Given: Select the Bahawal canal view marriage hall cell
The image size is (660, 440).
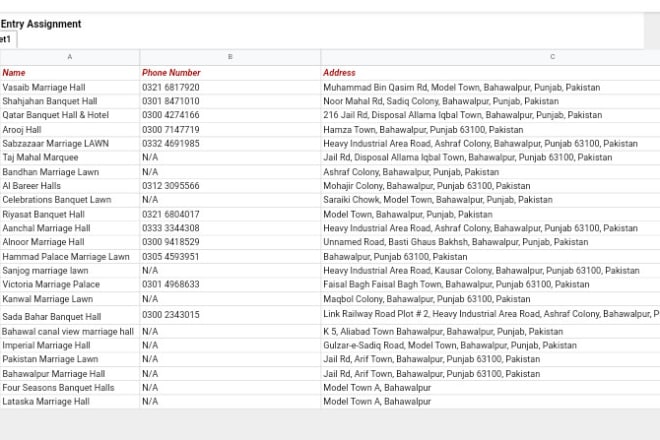Looking at the screenshot, I should pyautogui.click(x=69, y=332).
